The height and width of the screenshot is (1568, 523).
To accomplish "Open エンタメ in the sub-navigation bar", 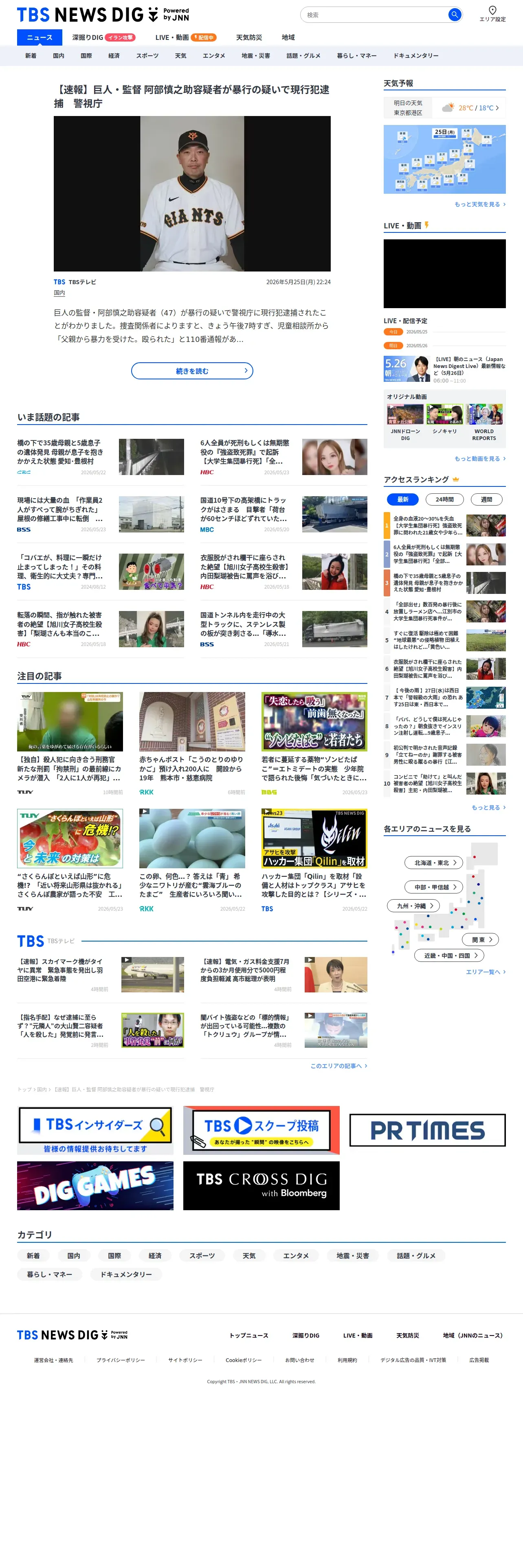I will click(214, 56).
